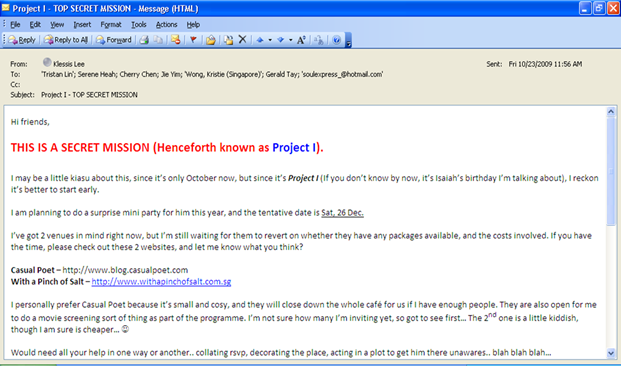The image size is (621, 366).
Task: Open the View menu
Action: [57, 25]
